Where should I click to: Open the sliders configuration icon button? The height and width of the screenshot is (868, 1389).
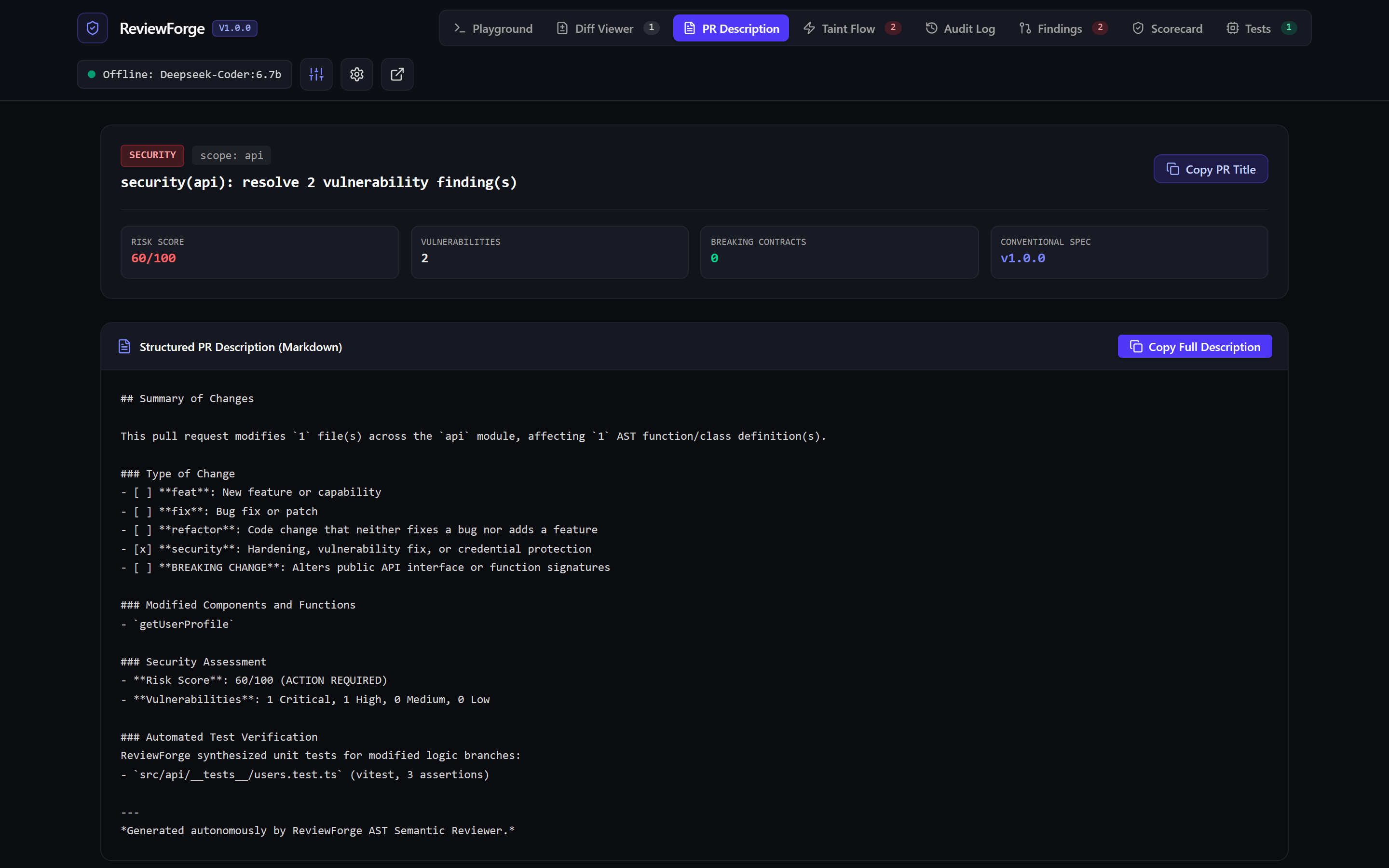click(316, 74)
